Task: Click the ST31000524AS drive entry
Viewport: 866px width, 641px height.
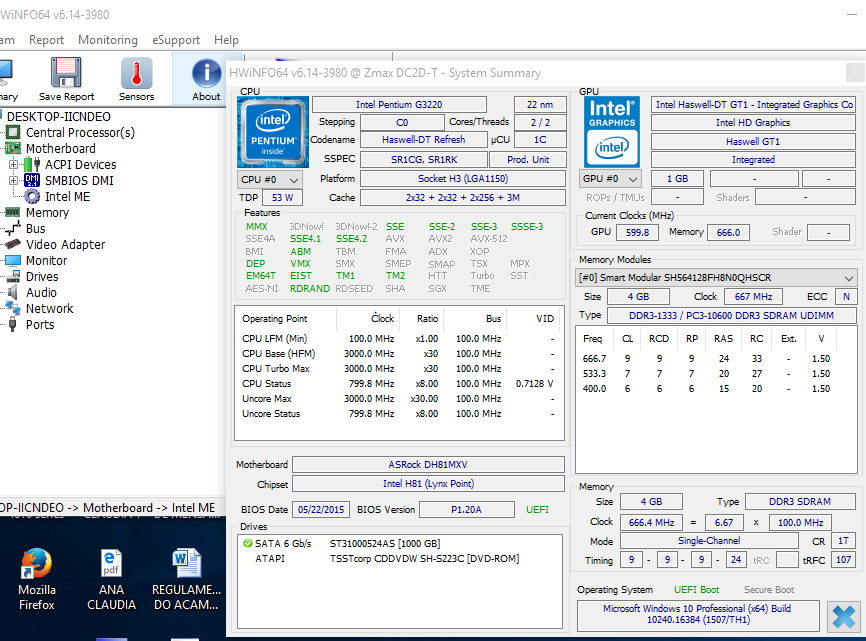Action: 385,543
